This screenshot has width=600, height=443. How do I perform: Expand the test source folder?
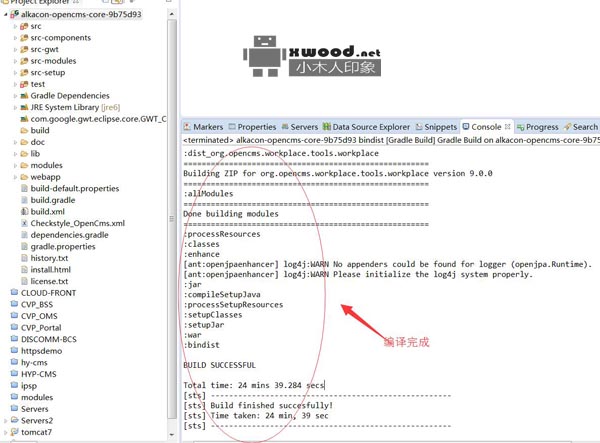point(15,84)
